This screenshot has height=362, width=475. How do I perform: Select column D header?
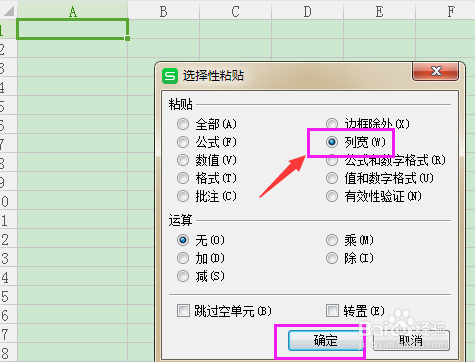click(x=307, y=11)
